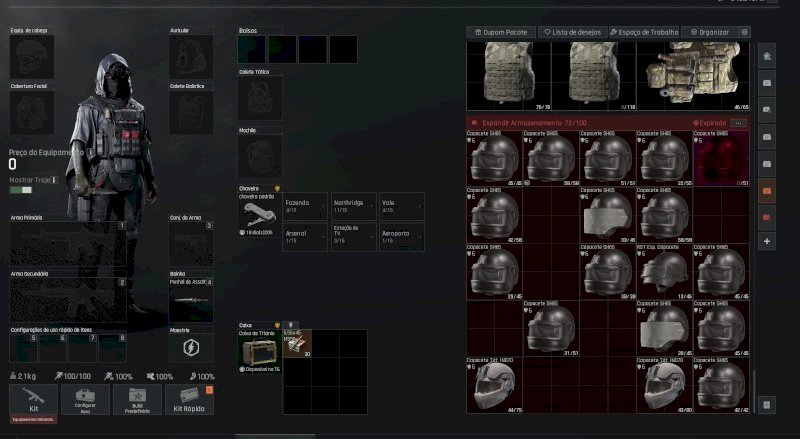
Task: Select the Capacete Tát. IM070 with 40/80
Action: [664, 385]
